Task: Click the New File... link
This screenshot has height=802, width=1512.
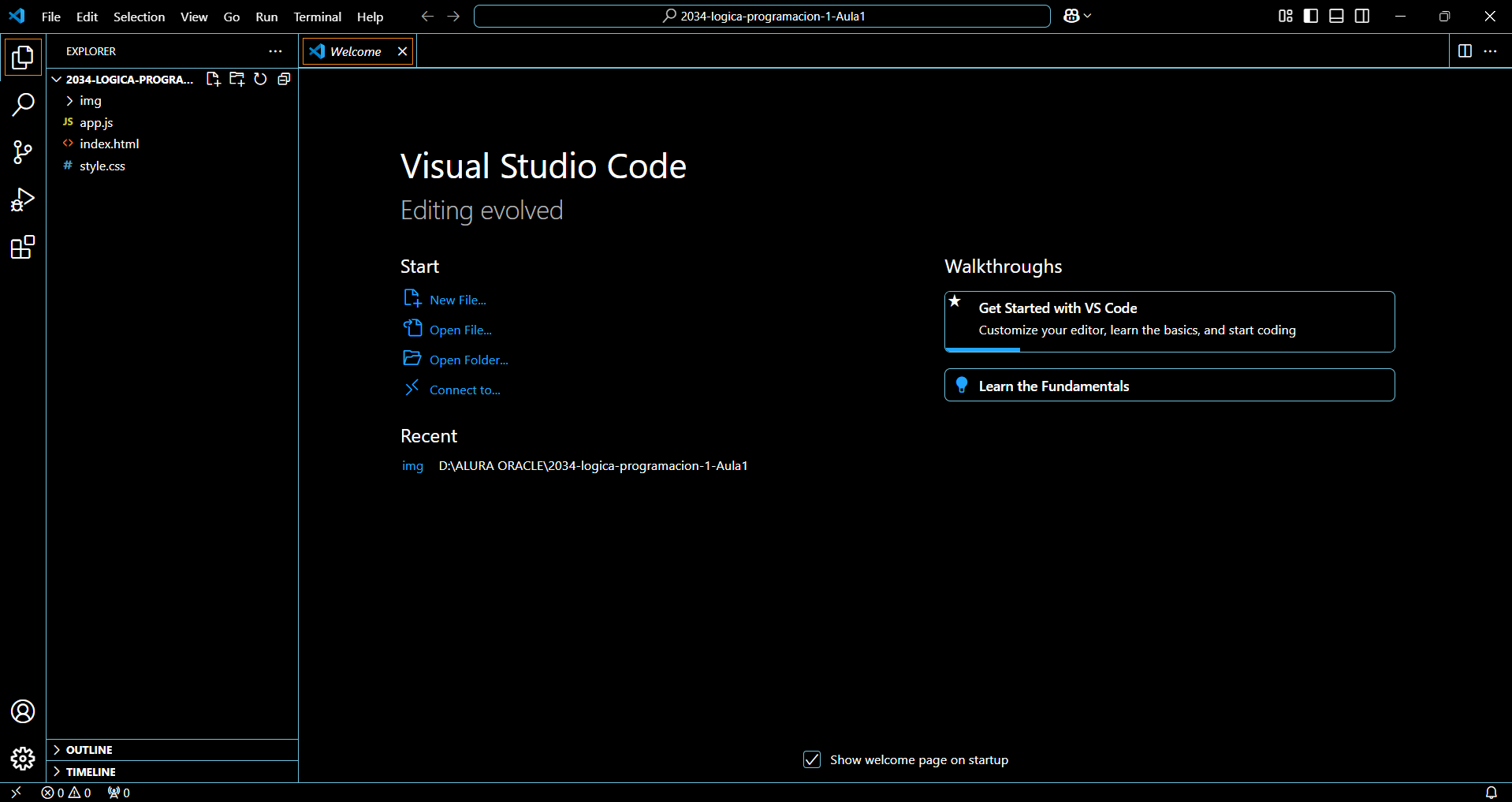Action: tap(445, 300)
